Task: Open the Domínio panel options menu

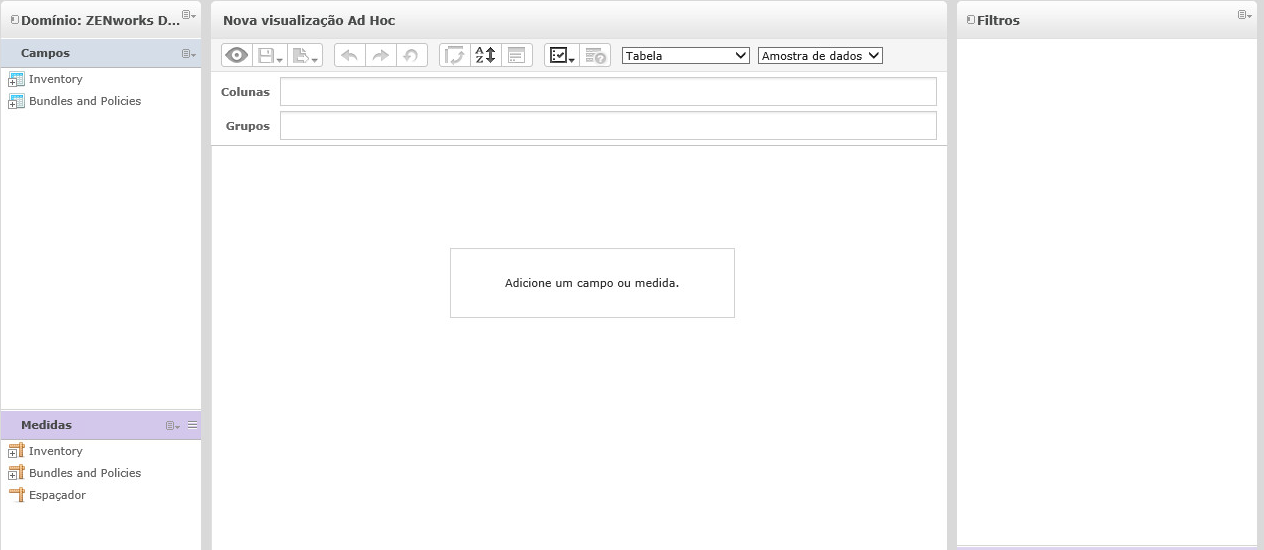Action: [189, 15]
